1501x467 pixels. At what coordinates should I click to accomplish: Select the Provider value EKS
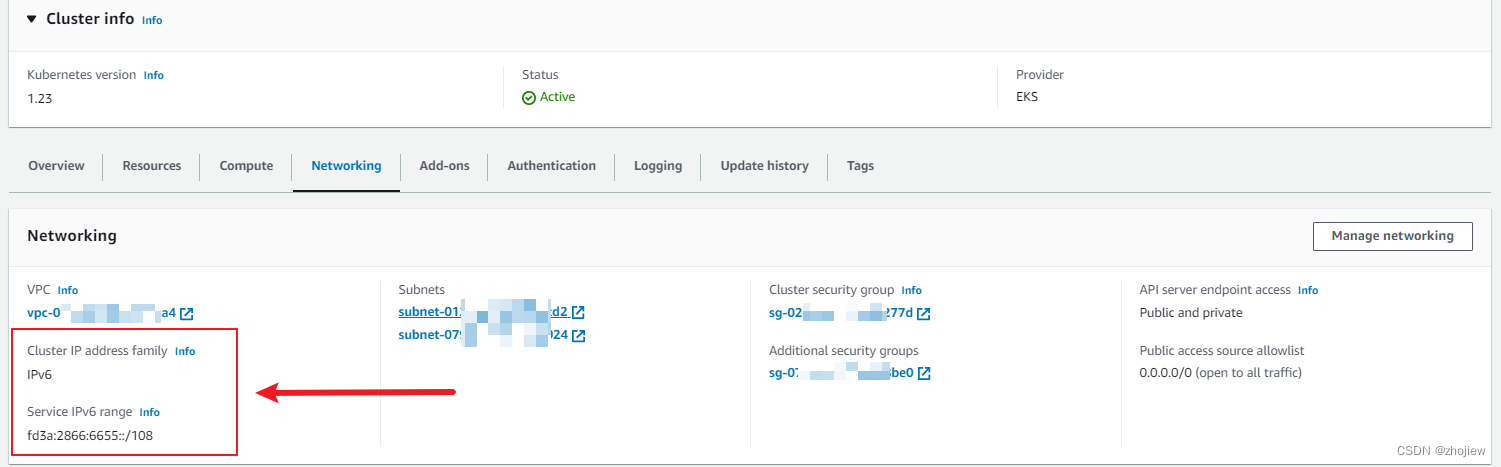(1027, 97)
